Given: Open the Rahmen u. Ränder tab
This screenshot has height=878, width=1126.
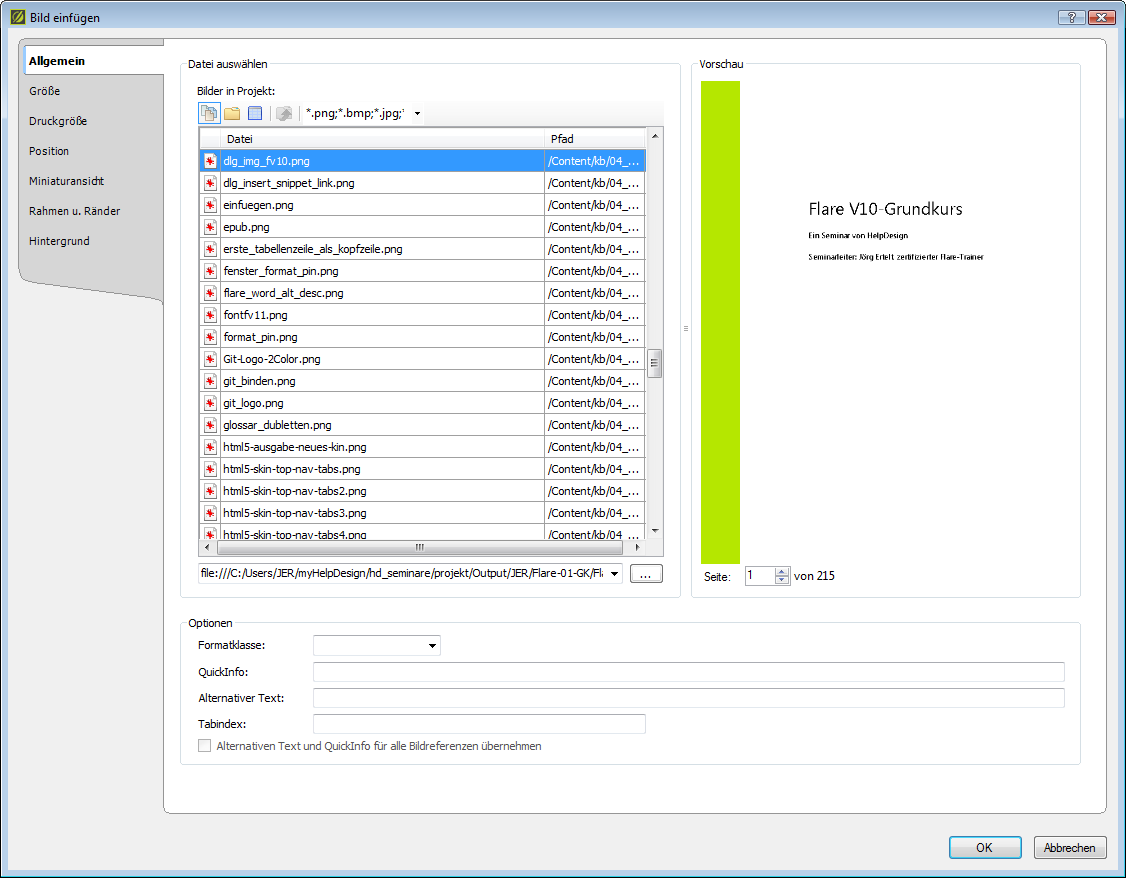Looking at the screenshot, I should click(75, 211).
